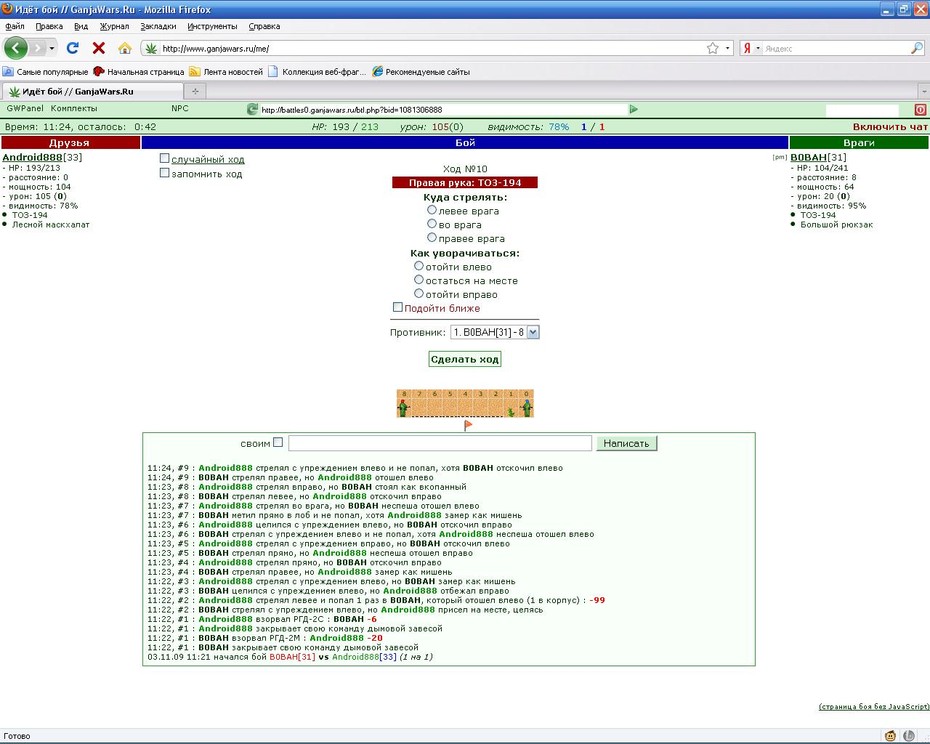
Task: Select во врага shooting option
Action: [x=432, y=224]
